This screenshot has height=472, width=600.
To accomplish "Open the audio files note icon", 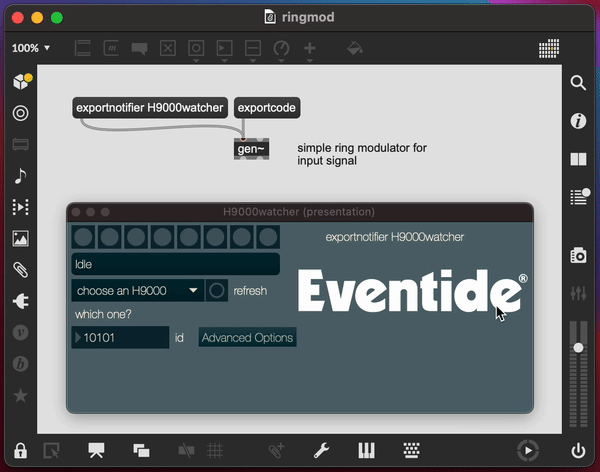I will 20,176.
